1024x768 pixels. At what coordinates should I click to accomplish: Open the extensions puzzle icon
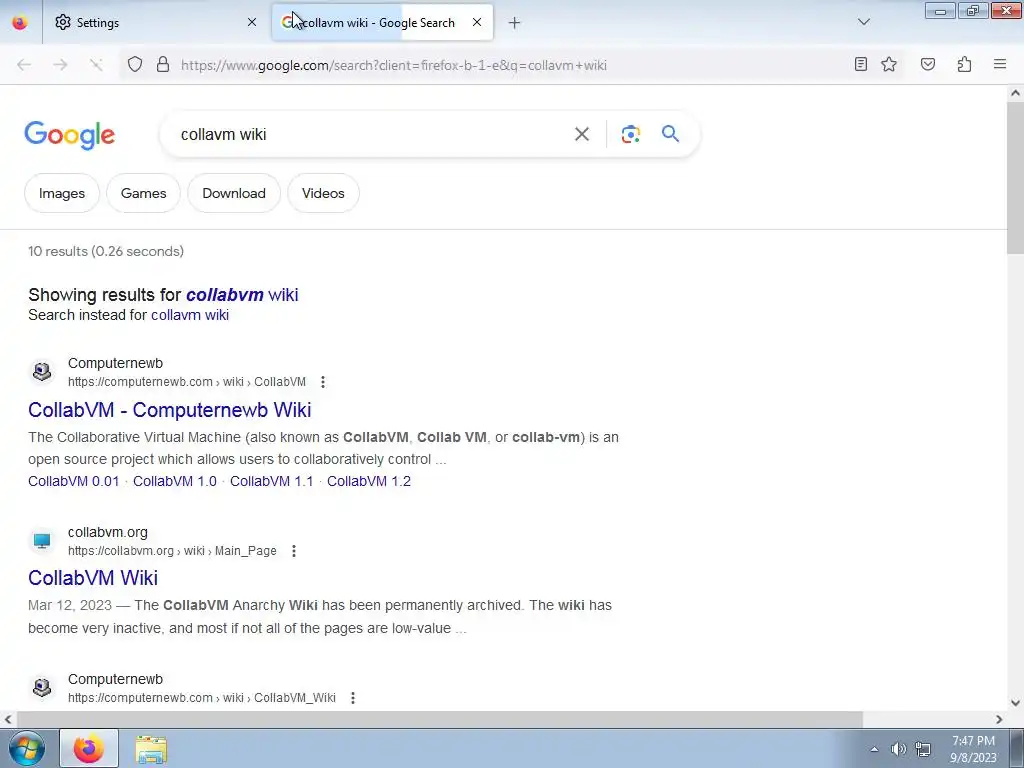click(x=964, y=64)
